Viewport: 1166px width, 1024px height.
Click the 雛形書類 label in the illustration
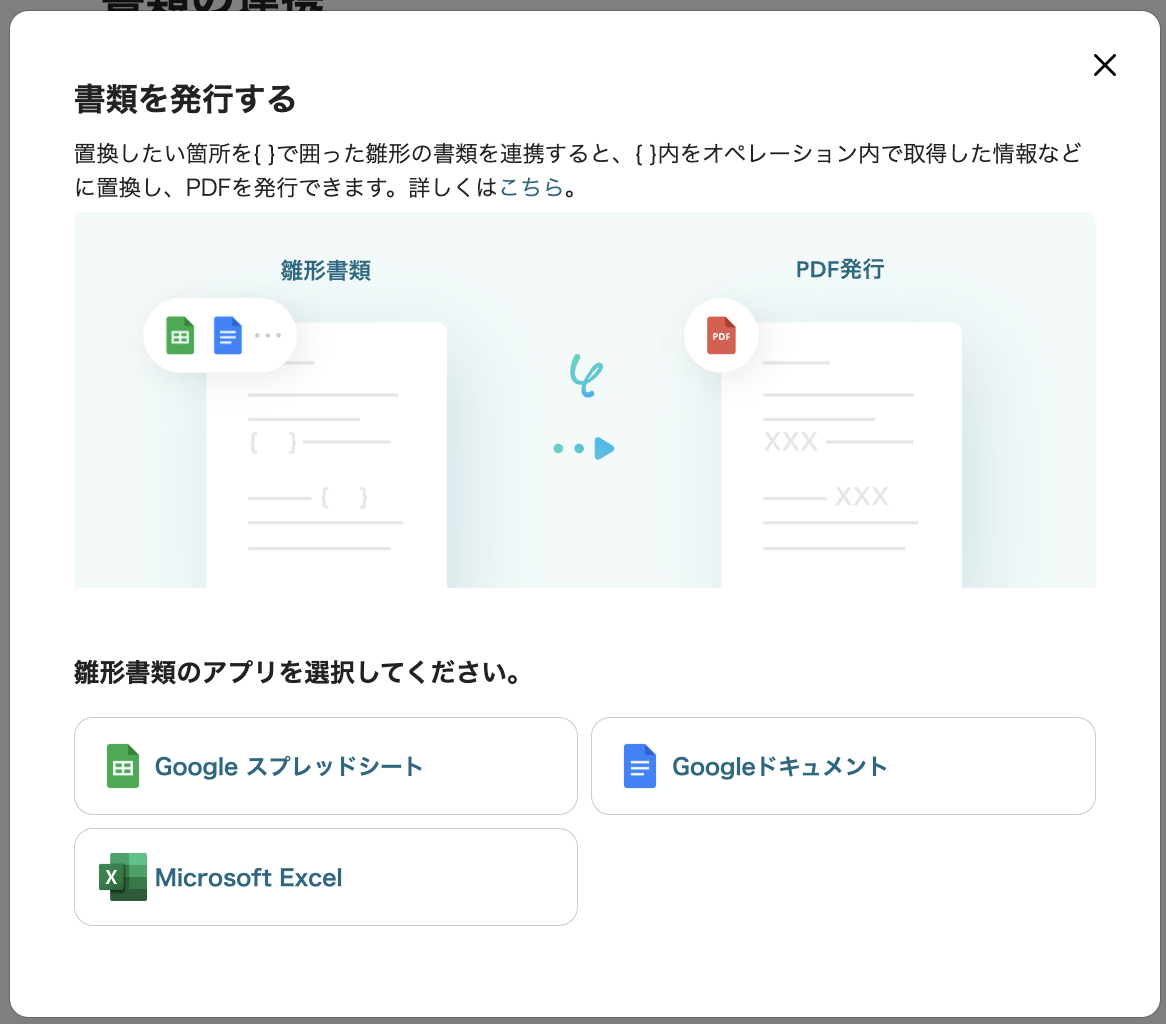326,270
